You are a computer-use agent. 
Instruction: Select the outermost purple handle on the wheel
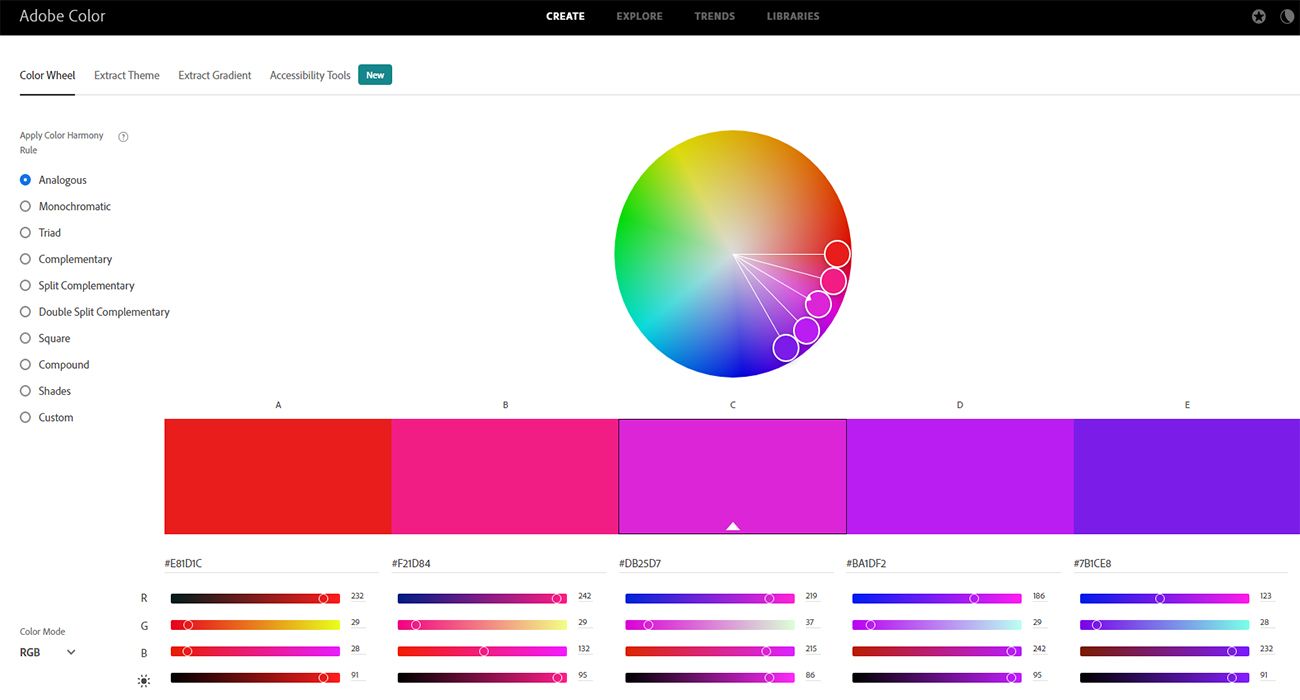(x=786, y=347)
